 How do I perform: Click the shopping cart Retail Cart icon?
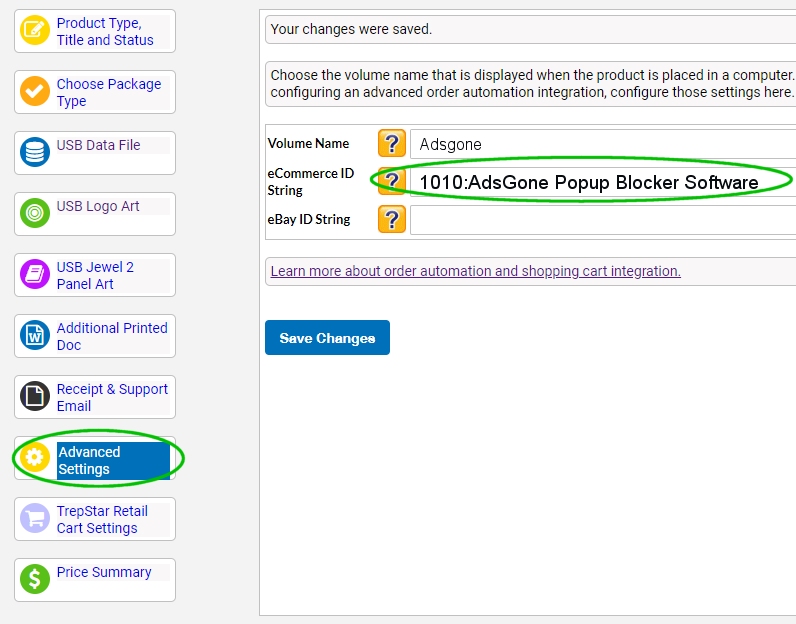[35, 518]
